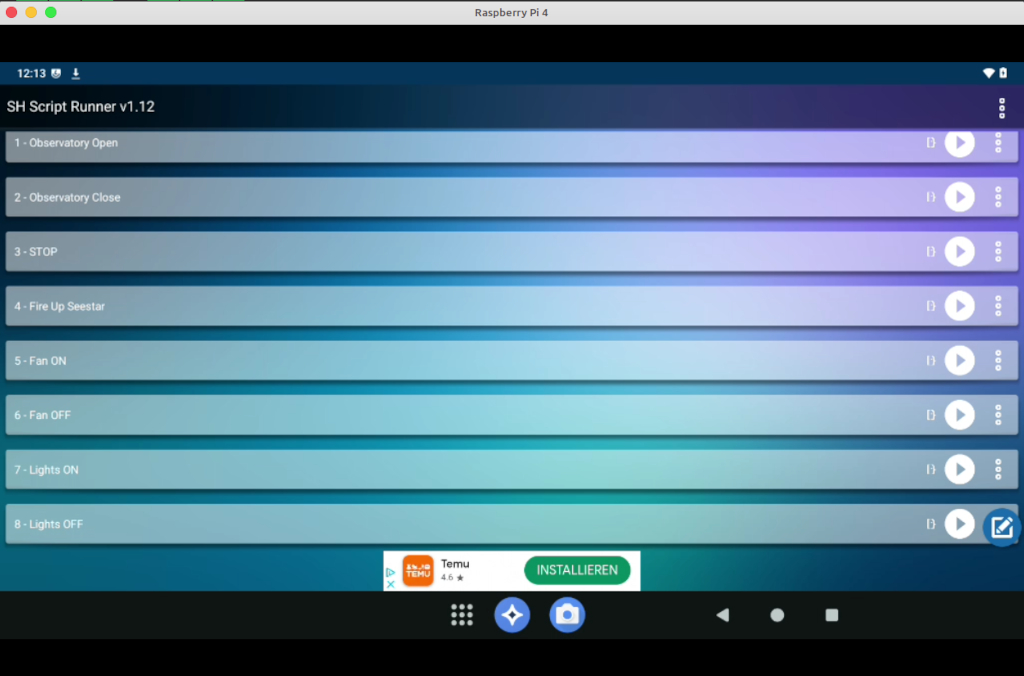The width and height of the screenshot is (1024, 676).
Task: View code braces icon for Fan ON
Action: pyautogui.click(x=931, y=360)
